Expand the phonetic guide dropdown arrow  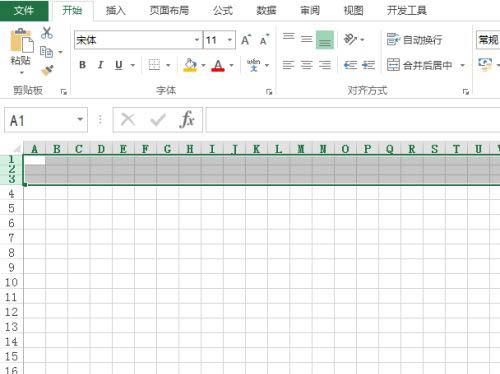pyautogui.click(x=267, y=65)
